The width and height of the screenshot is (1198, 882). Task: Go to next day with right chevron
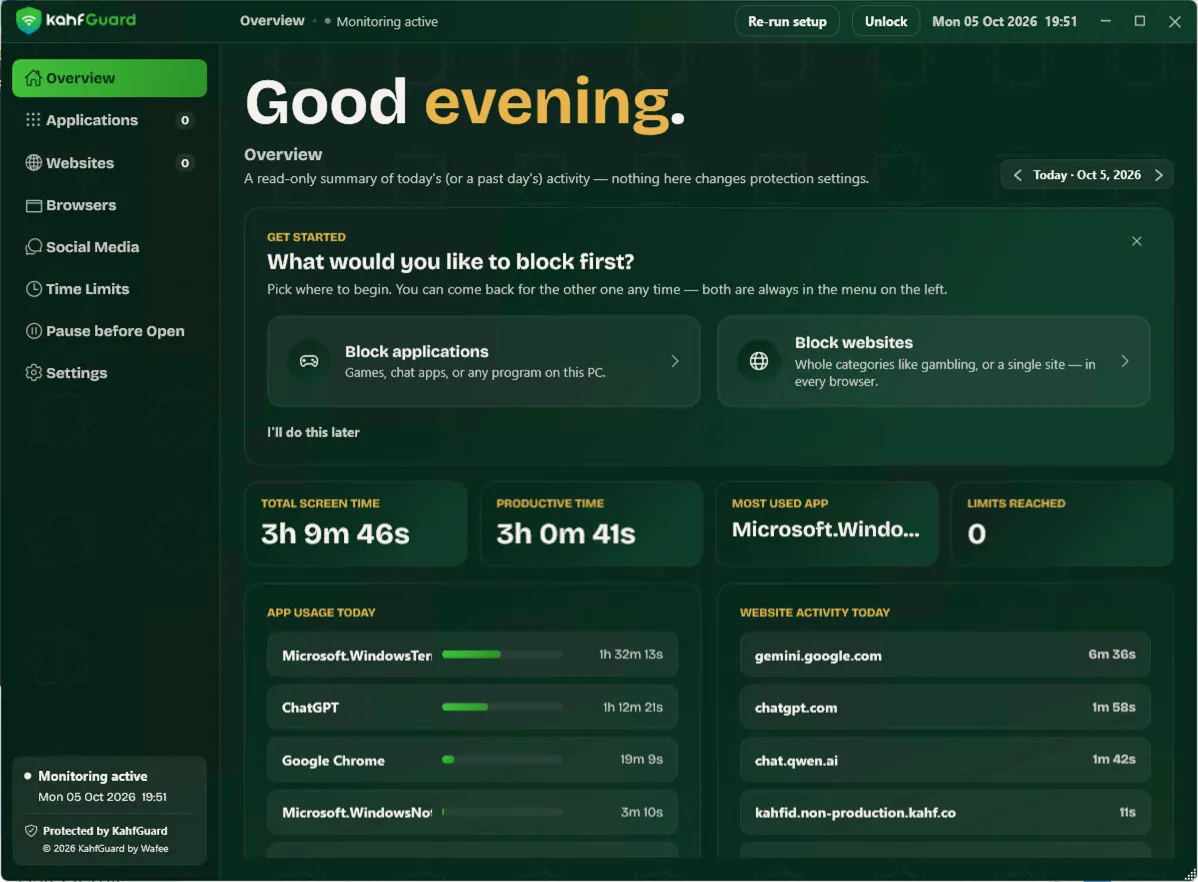pos(1159,175)
